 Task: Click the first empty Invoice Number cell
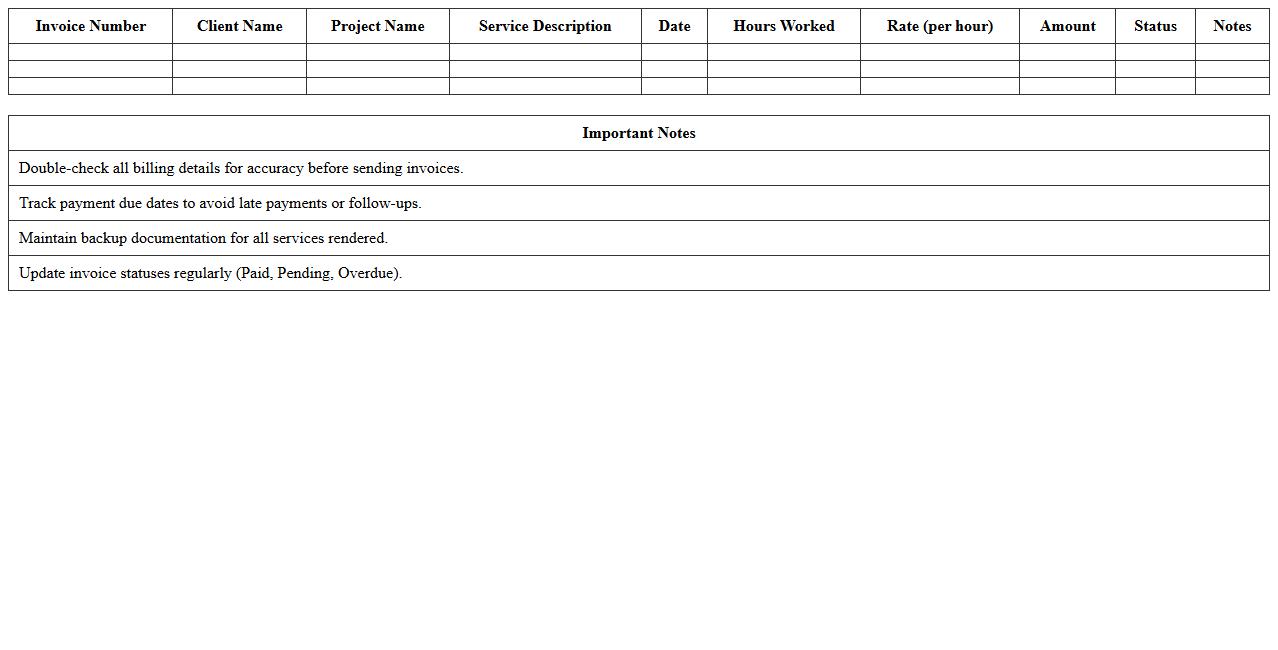point(90,51)
